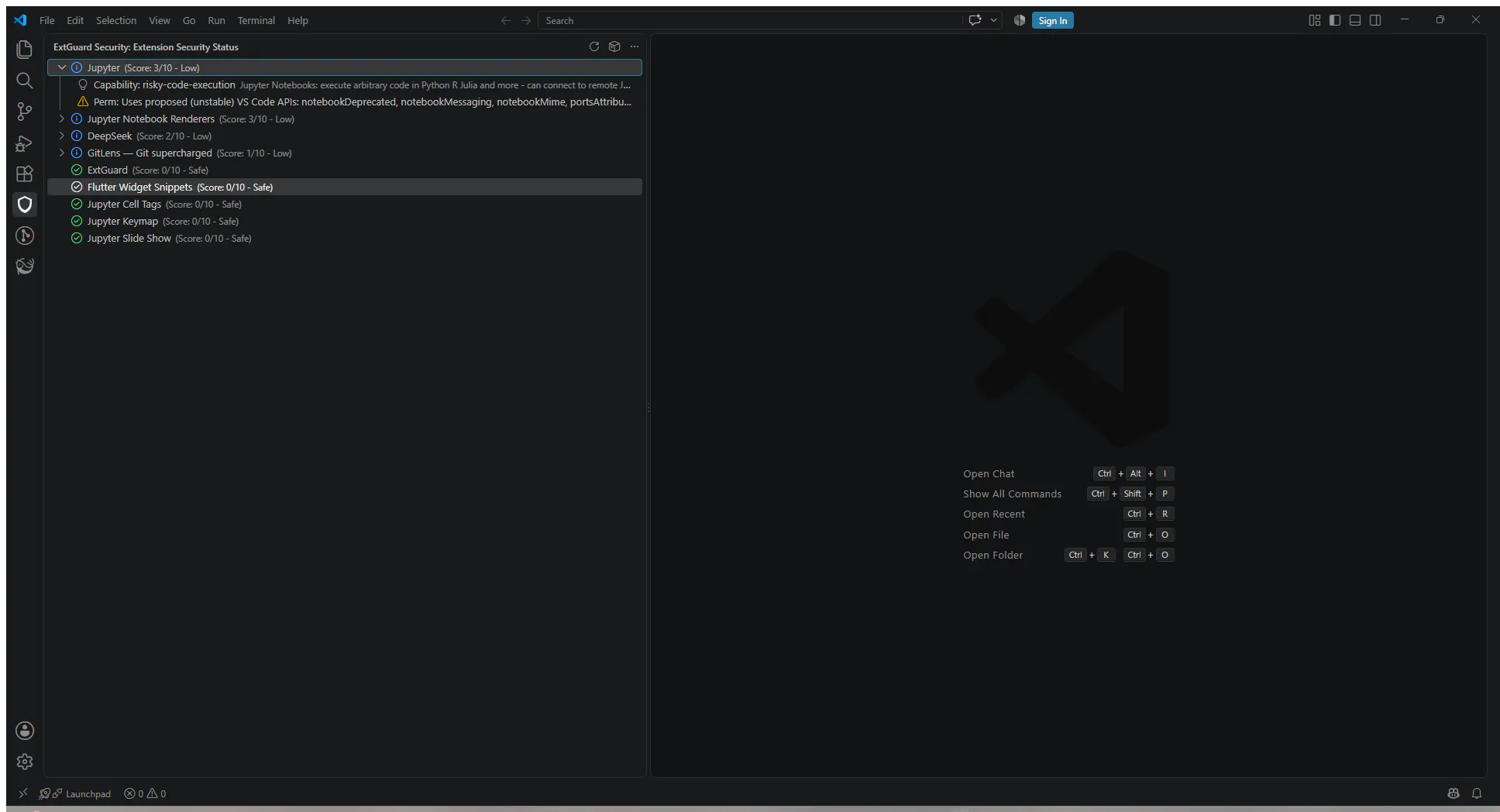Click the package icon in ExtGuard panel header
Screen dimensions: 1500x812
pos(614,46)
